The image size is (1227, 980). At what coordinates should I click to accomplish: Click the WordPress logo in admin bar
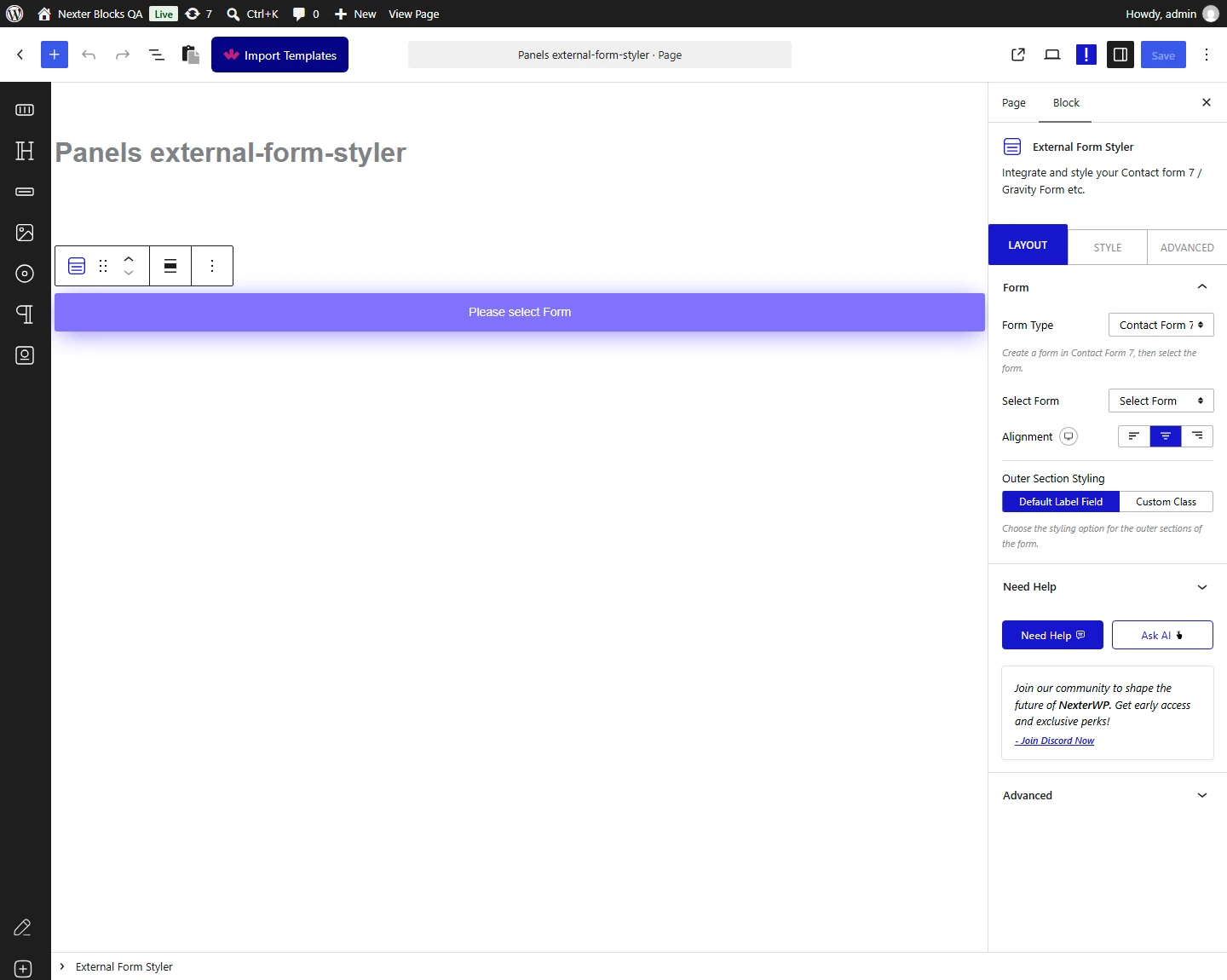tap(14, 14)
